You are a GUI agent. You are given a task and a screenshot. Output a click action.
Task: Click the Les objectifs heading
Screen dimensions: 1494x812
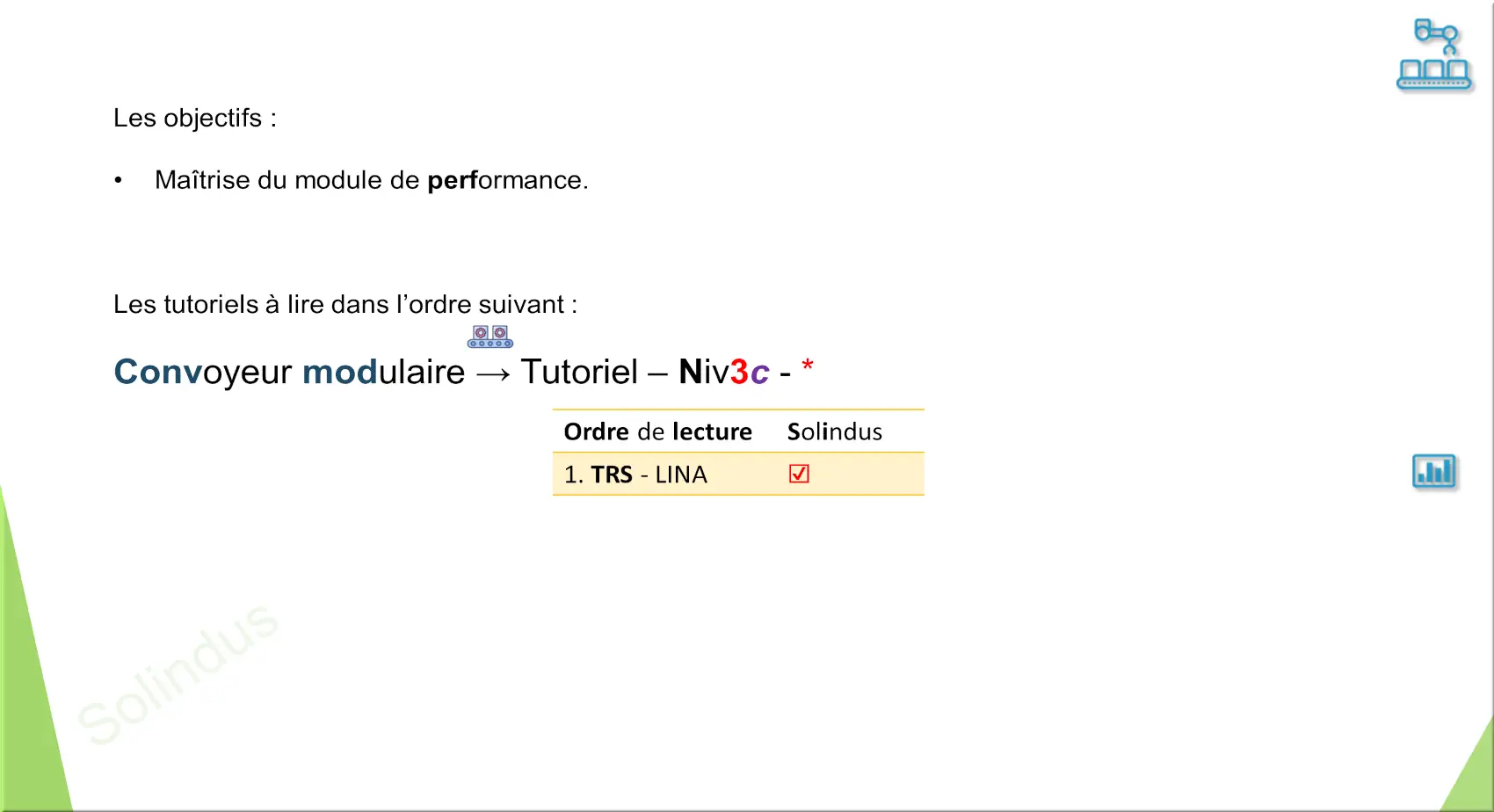(195, 118)
